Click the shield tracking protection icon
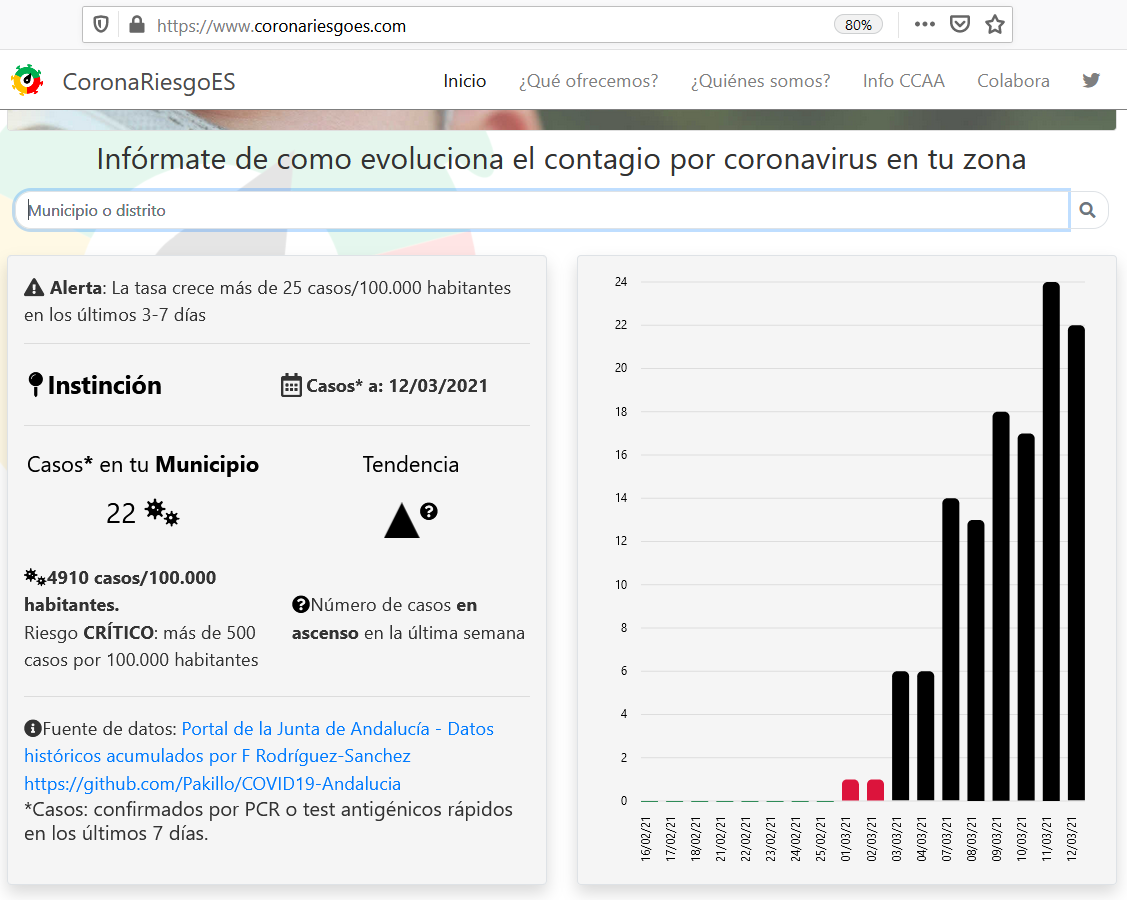 (101, 25)
